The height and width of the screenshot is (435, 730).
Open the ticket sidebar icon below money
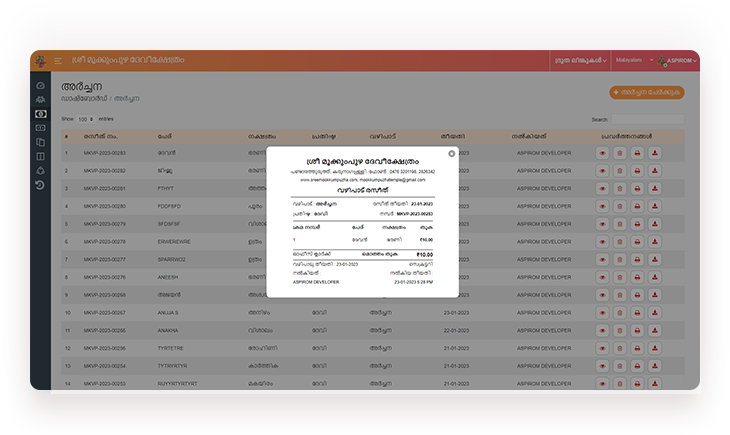tap(41, 128)
